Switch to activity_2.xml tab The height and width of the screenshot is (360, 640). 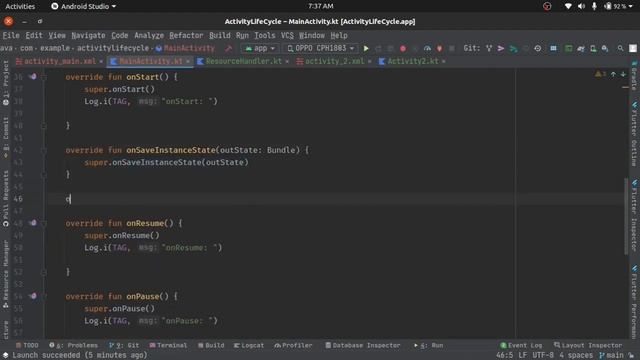(x=334, y=61)
